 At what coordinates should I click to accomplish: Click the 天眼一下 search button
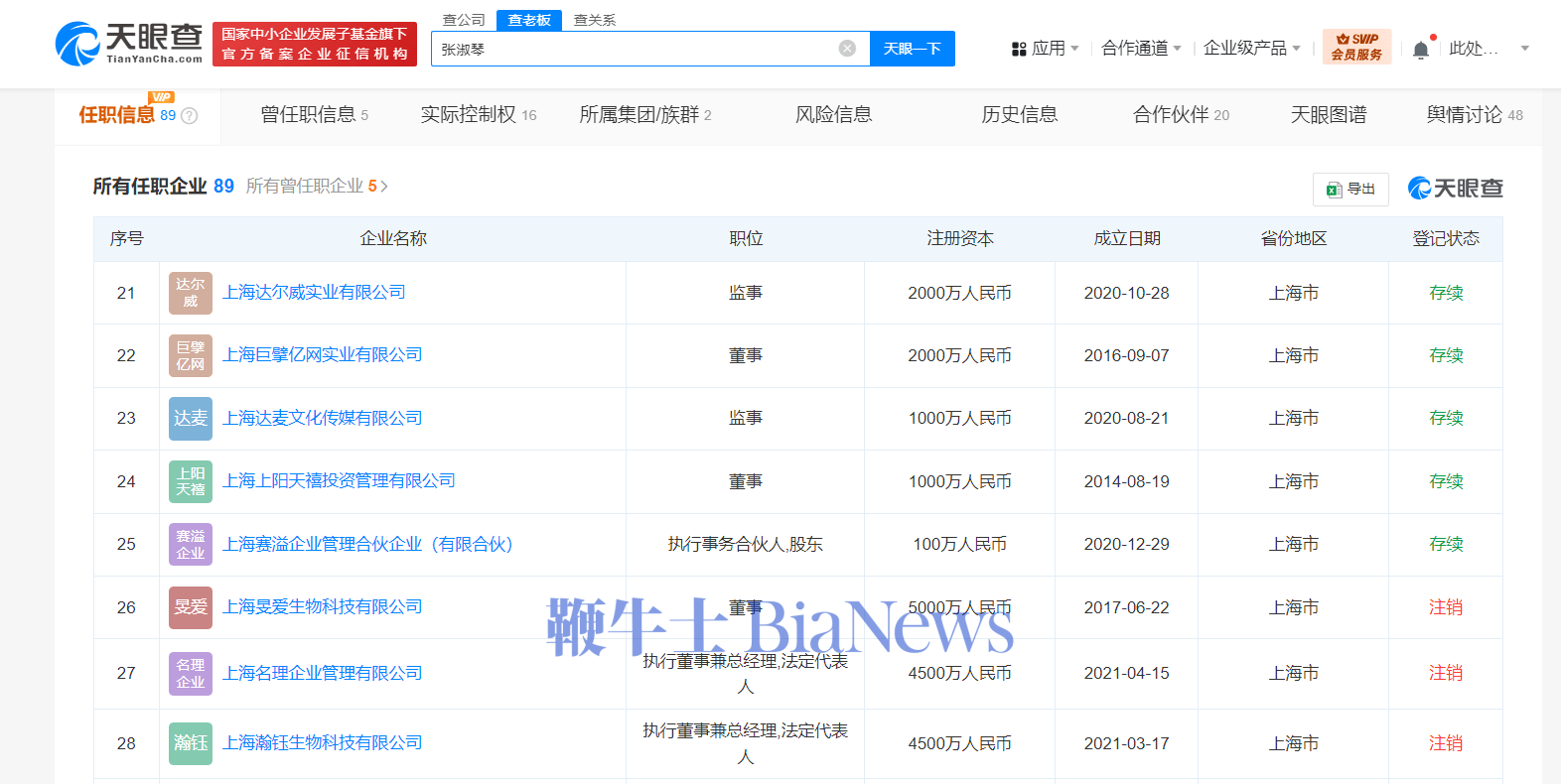[x=912, y=49]
